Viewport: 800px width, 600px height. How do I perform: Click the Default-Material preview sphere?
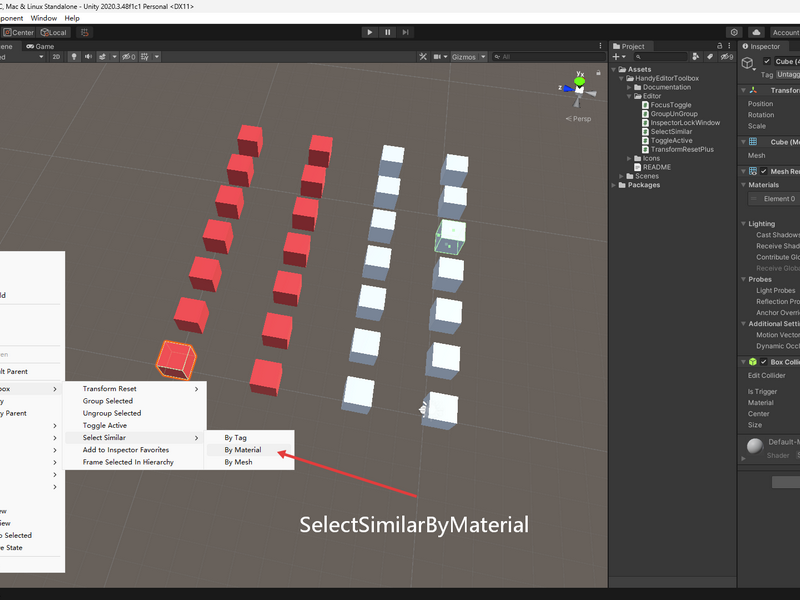[755, 446]
